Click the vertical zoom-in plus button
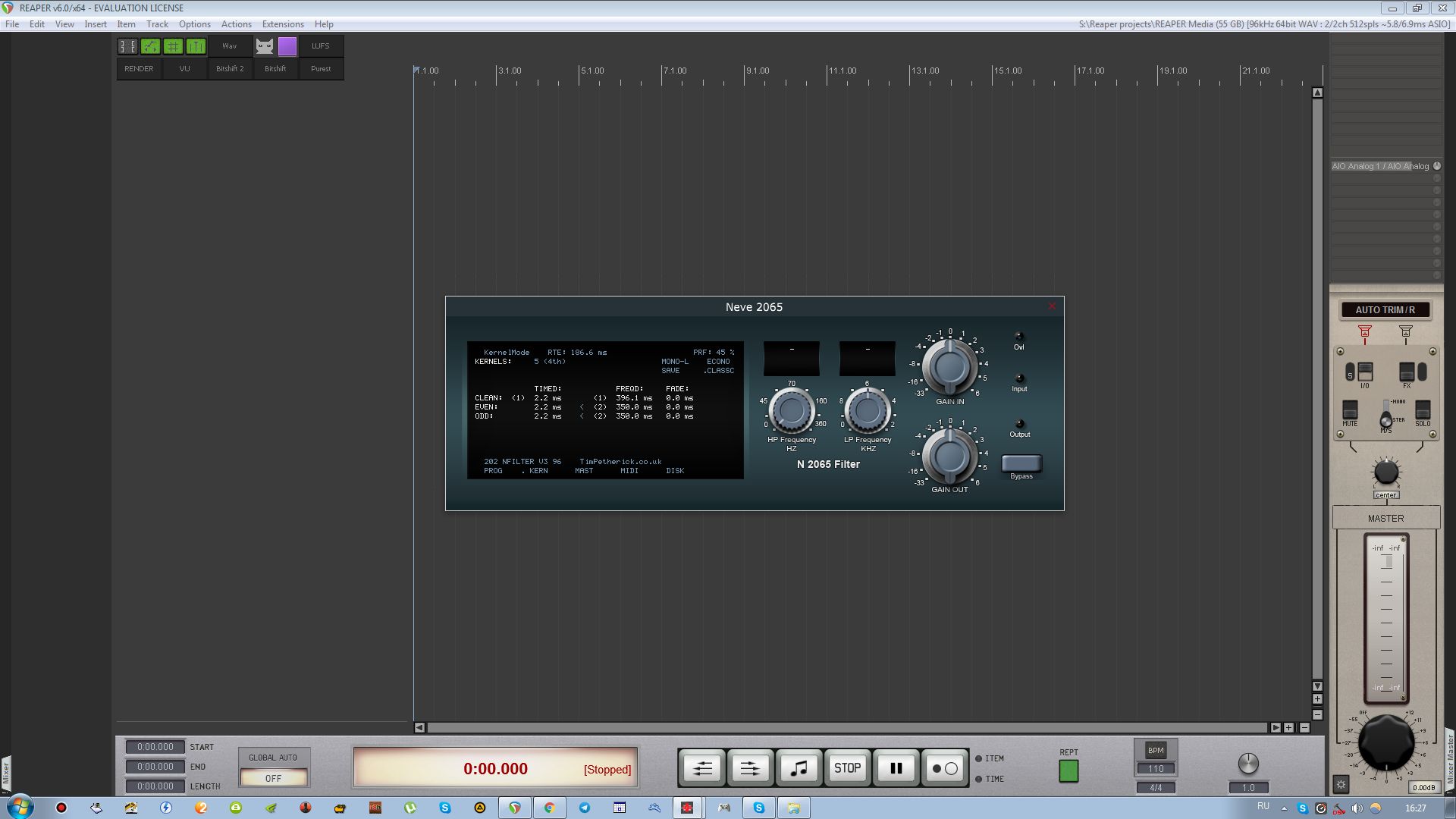This screenshot has height=819, width=1456. pyautogui.click(x=1317, y=699)
